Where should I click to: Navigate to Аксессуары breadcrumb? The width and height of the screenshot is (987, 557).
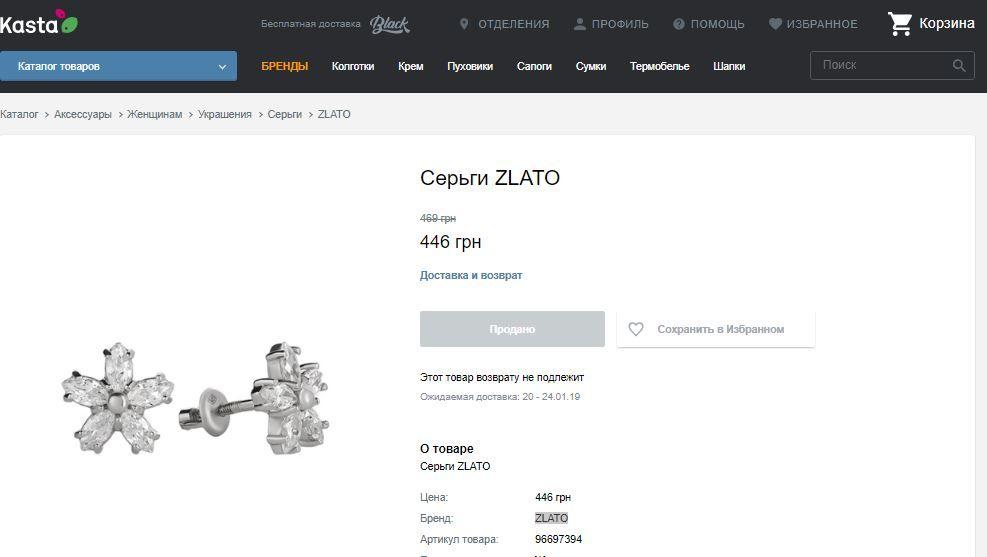[83, 115]
